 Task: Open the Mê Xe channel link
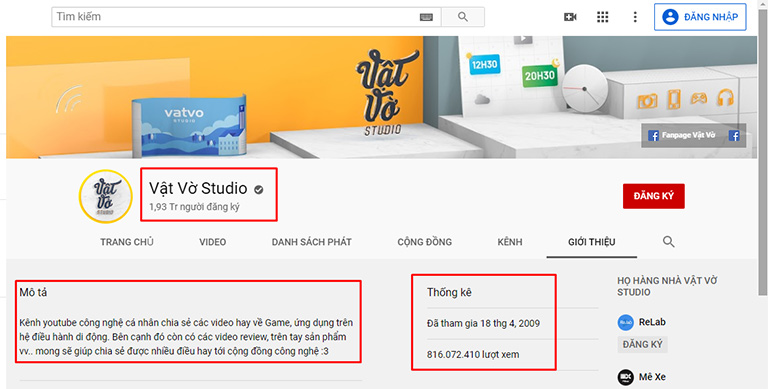point(652,377)
